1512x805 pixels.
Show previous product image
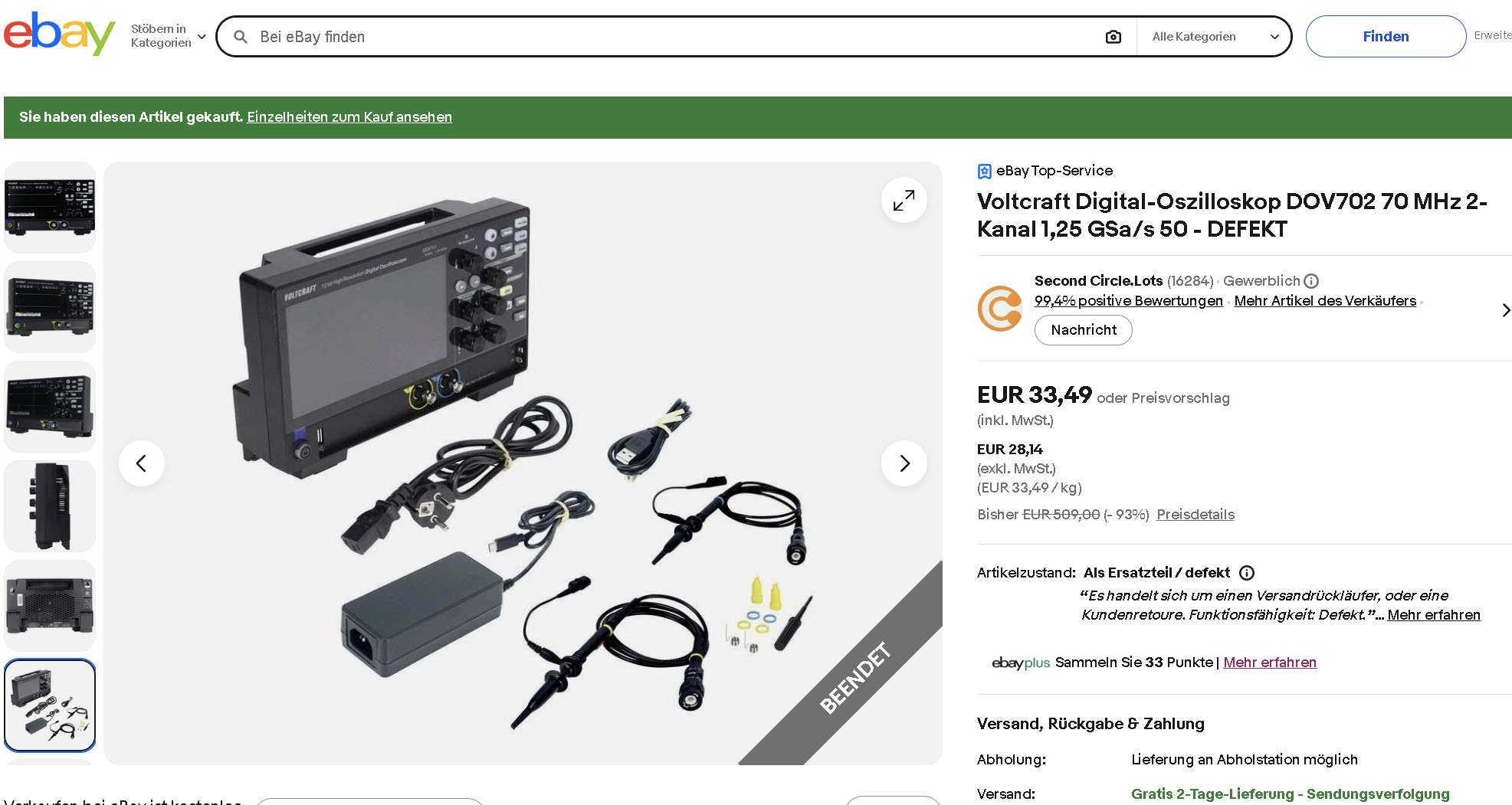(x=142, y=463)
